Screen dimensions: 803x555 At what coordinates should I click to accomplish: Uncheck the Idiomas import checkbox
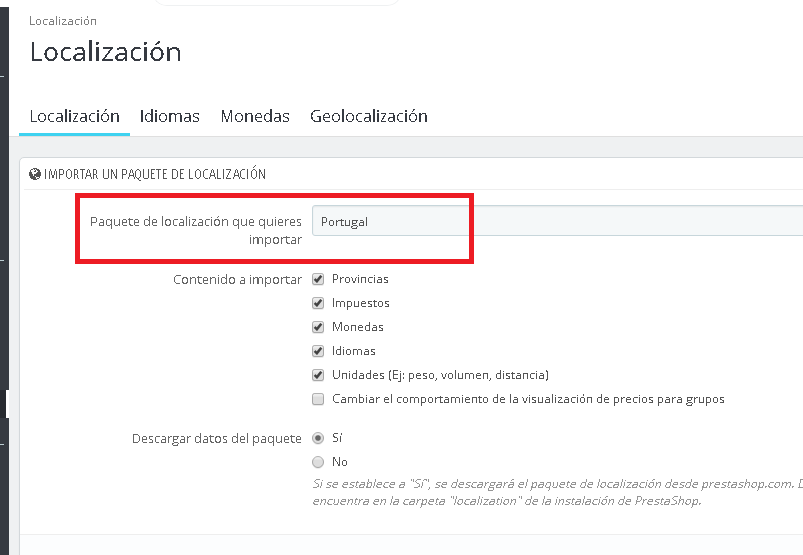(x=318, y=351)
